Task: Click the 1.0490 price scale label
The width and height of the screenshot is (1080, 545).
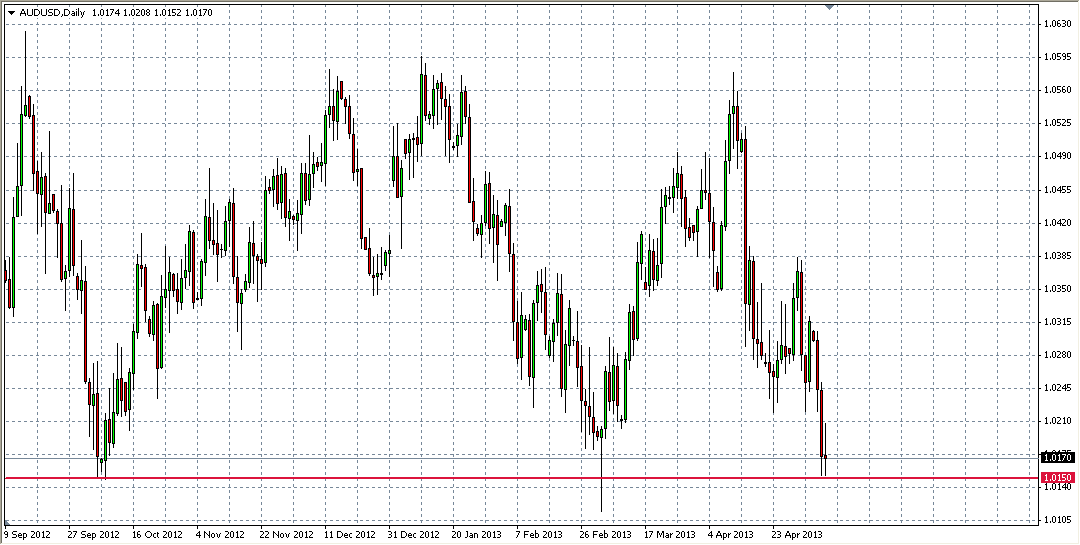Action: 1057,156
